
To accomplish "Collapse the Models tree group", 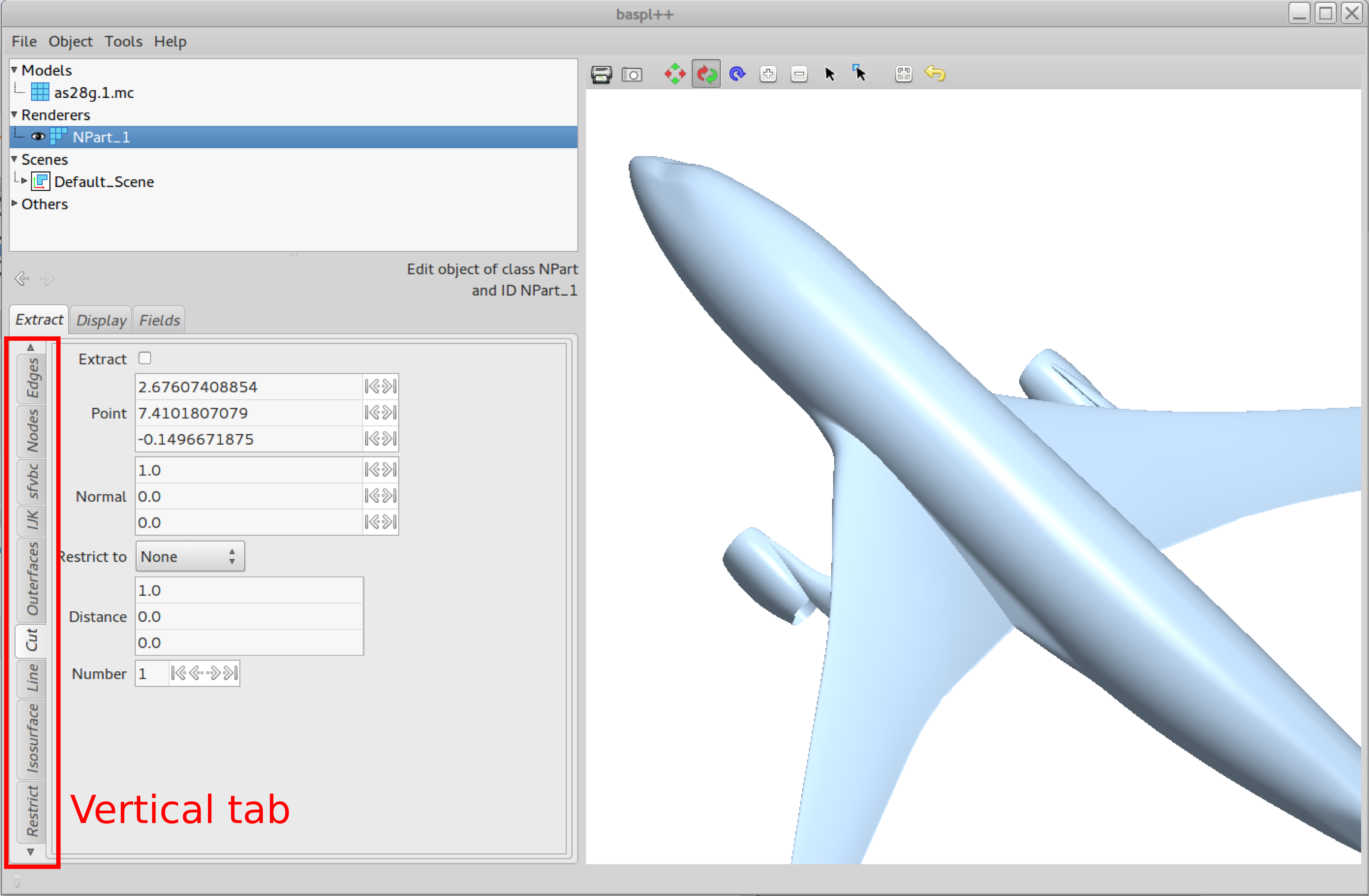I will [14, 69].
